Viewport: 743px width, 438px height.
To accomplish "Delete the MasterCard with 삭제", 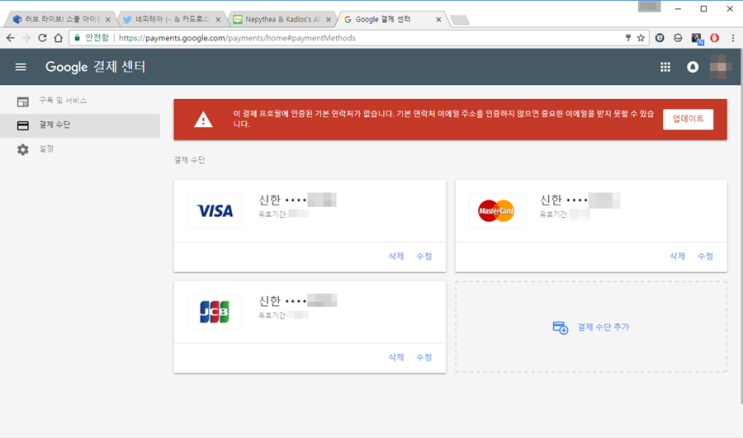I will coord(677,256).
